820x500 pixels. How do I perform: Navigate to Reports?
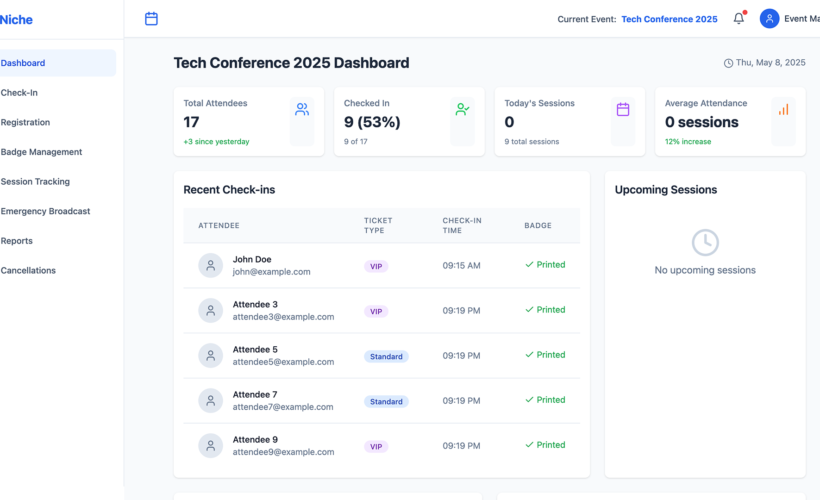pyautogui.click(x=17, y=241)
